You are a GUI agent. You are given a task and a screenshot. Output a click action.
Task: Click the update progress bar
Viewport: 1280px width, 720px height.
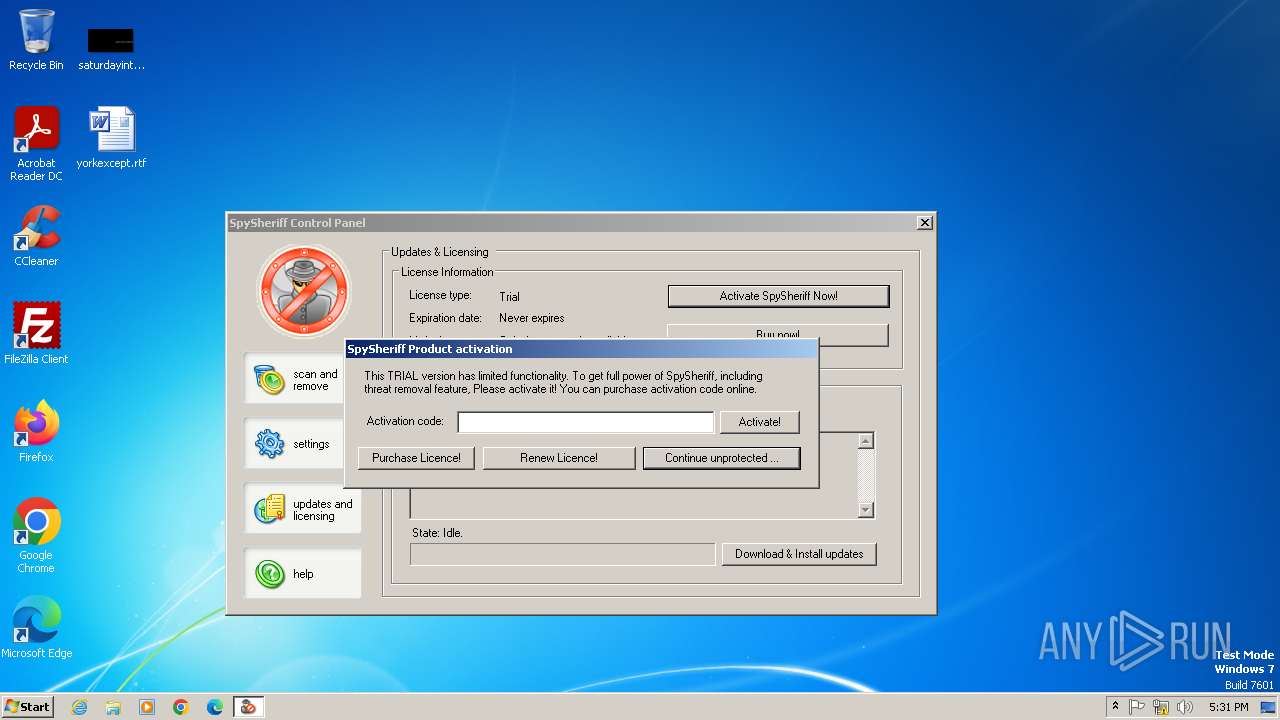click(563, 554)
